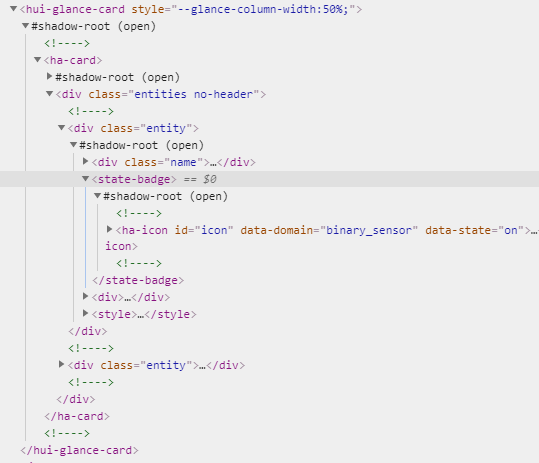Collapse the div class entities no-header node
The height and width of the screenshot is (463, 539).
tap(50, 93)
